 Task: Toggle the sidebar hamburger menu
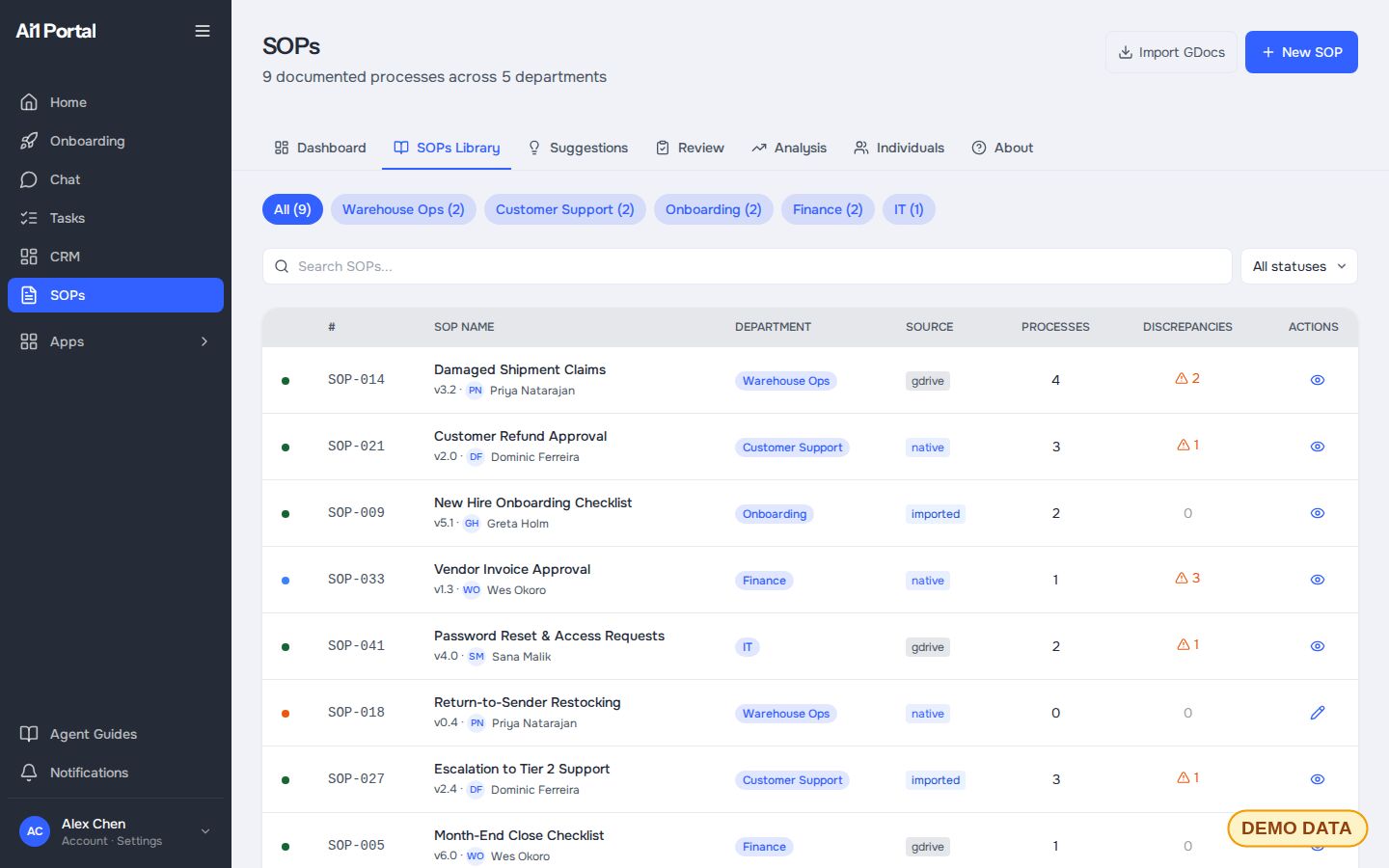coord(203,31)
